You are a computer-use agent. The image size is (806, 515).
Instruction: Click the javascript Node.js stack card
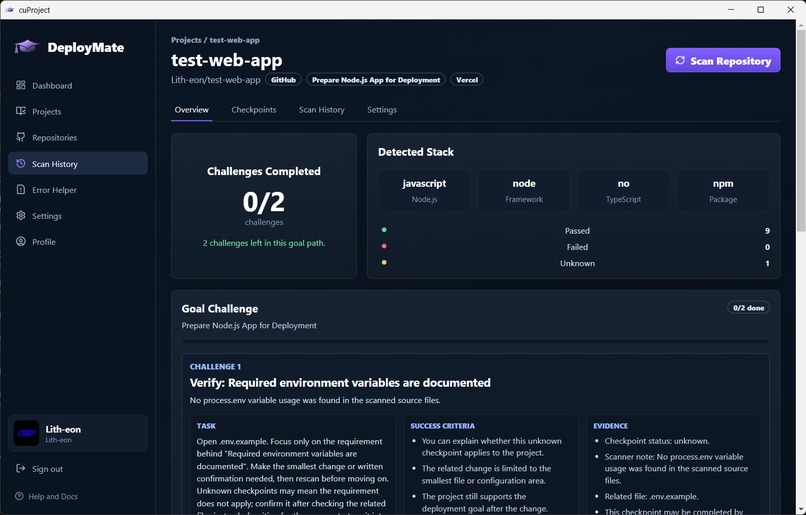pos(424,191)
